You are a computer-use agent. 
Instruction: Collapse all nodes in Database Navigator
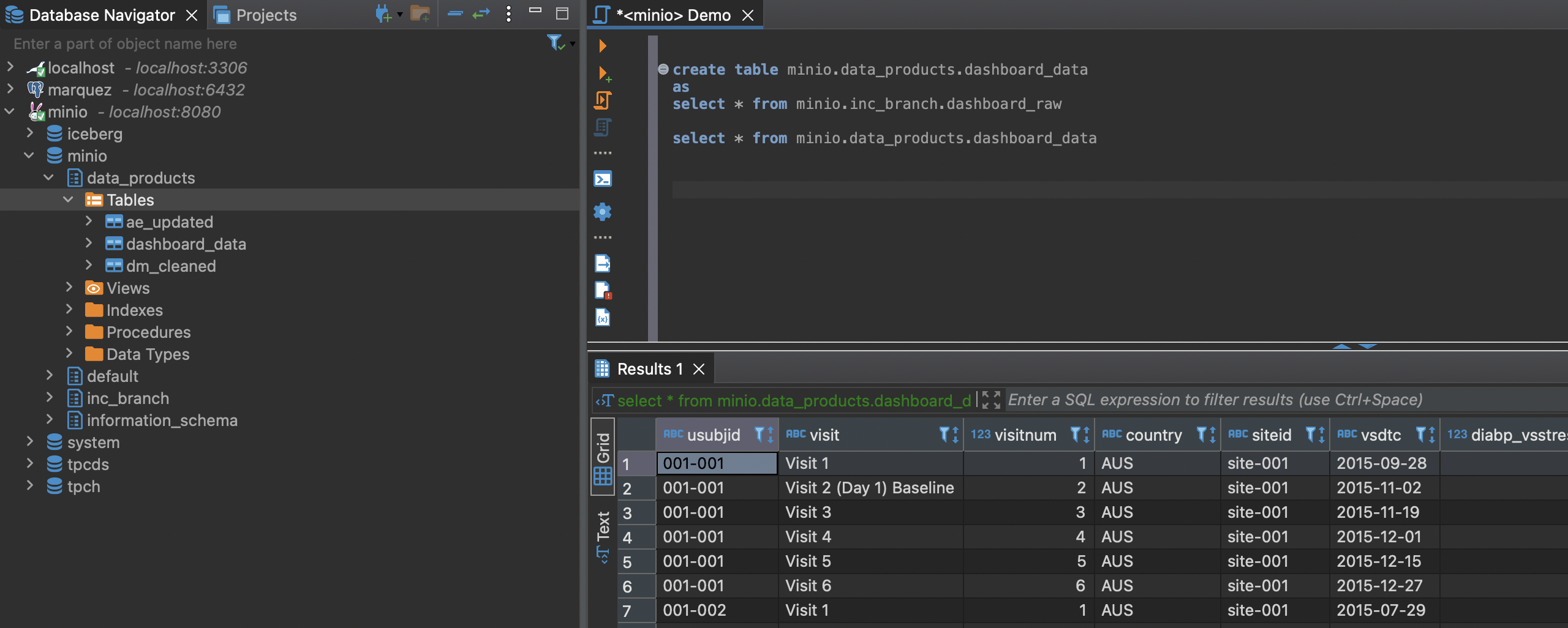[454, 14]
